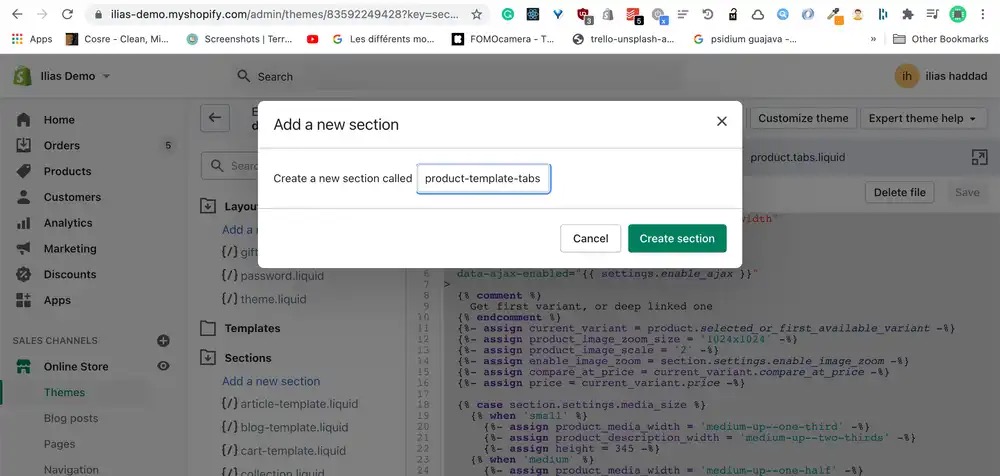
Task: Select Themes under Online Store
Action: click(64, 392)
